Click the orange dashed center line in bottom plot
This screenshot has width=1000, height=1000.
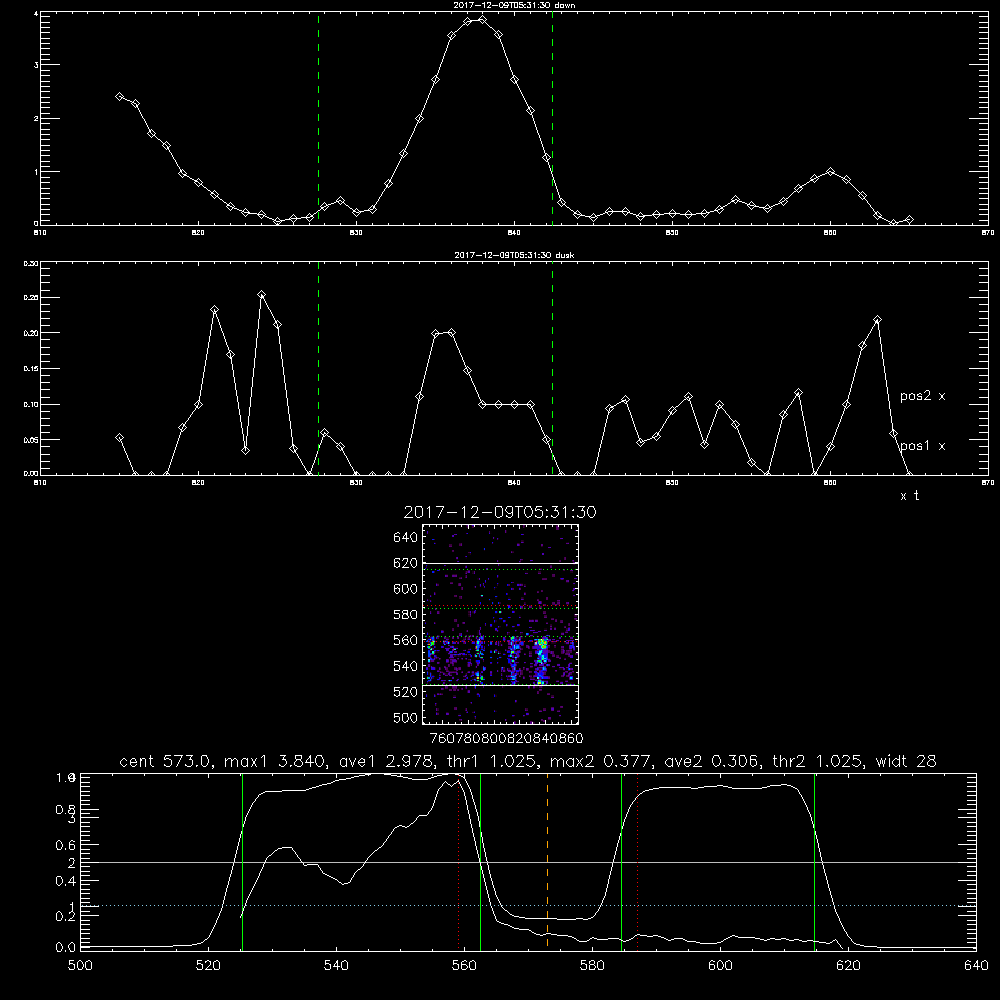[x=547, y=861]
